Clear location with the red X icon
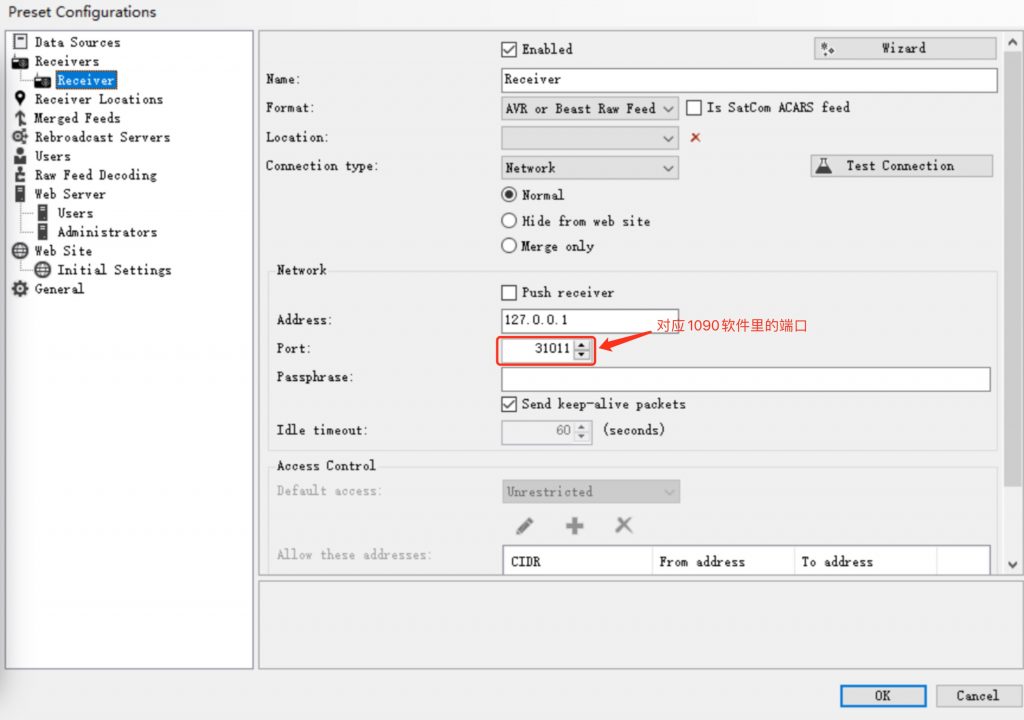 (695, 137)
